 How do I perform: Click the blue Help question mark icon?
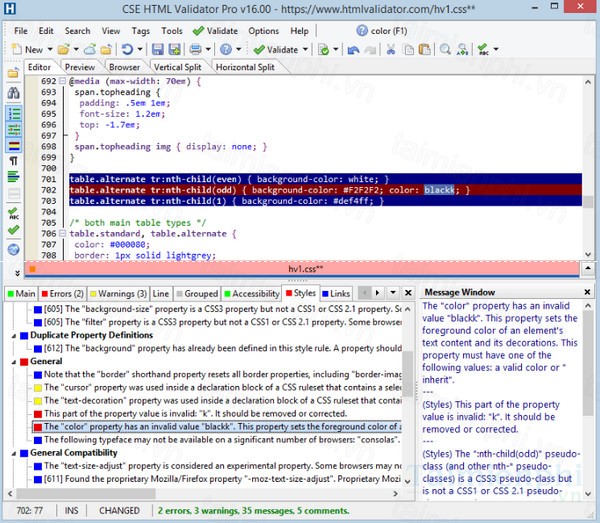tap(226, 49)
